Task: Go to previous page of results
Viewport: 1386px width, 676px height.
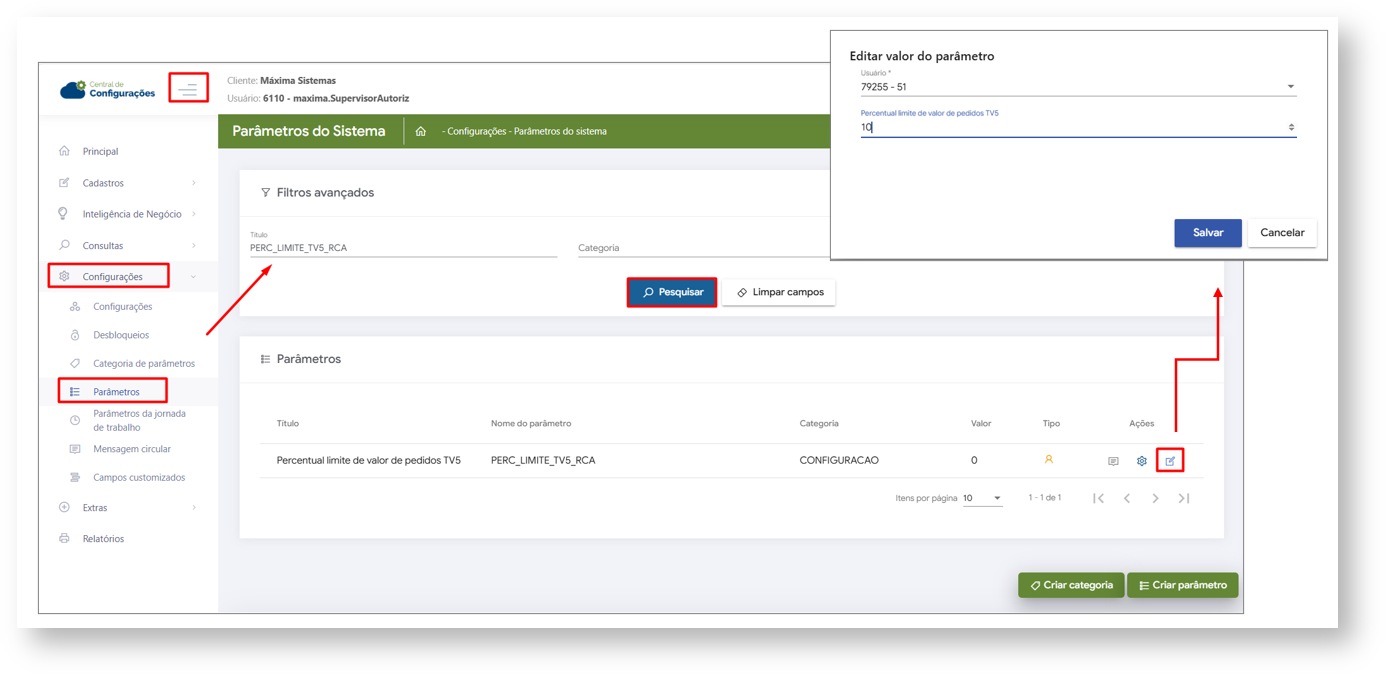Action: 1127,498
